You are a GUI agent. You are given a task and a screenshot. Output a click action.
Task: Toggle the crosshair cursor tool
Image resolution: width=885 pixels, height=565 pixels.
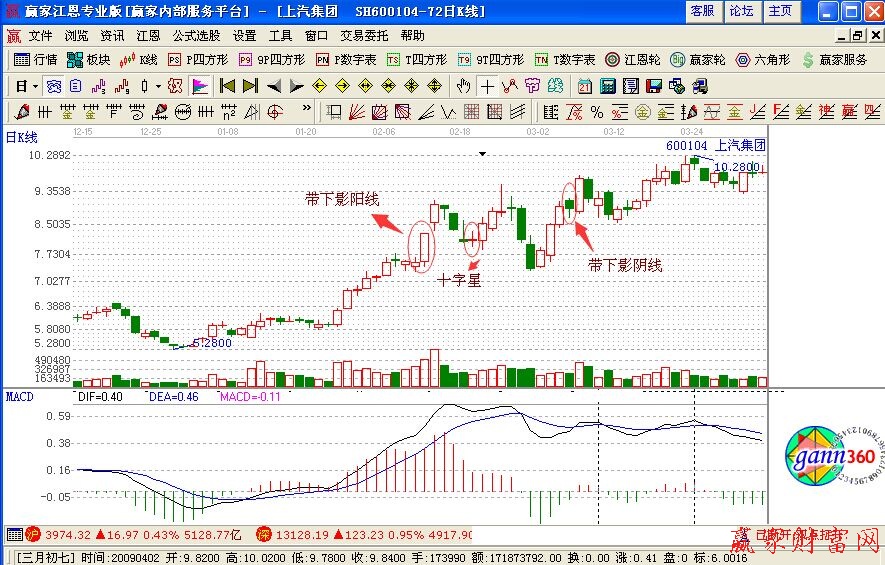[x=487, y=86]
